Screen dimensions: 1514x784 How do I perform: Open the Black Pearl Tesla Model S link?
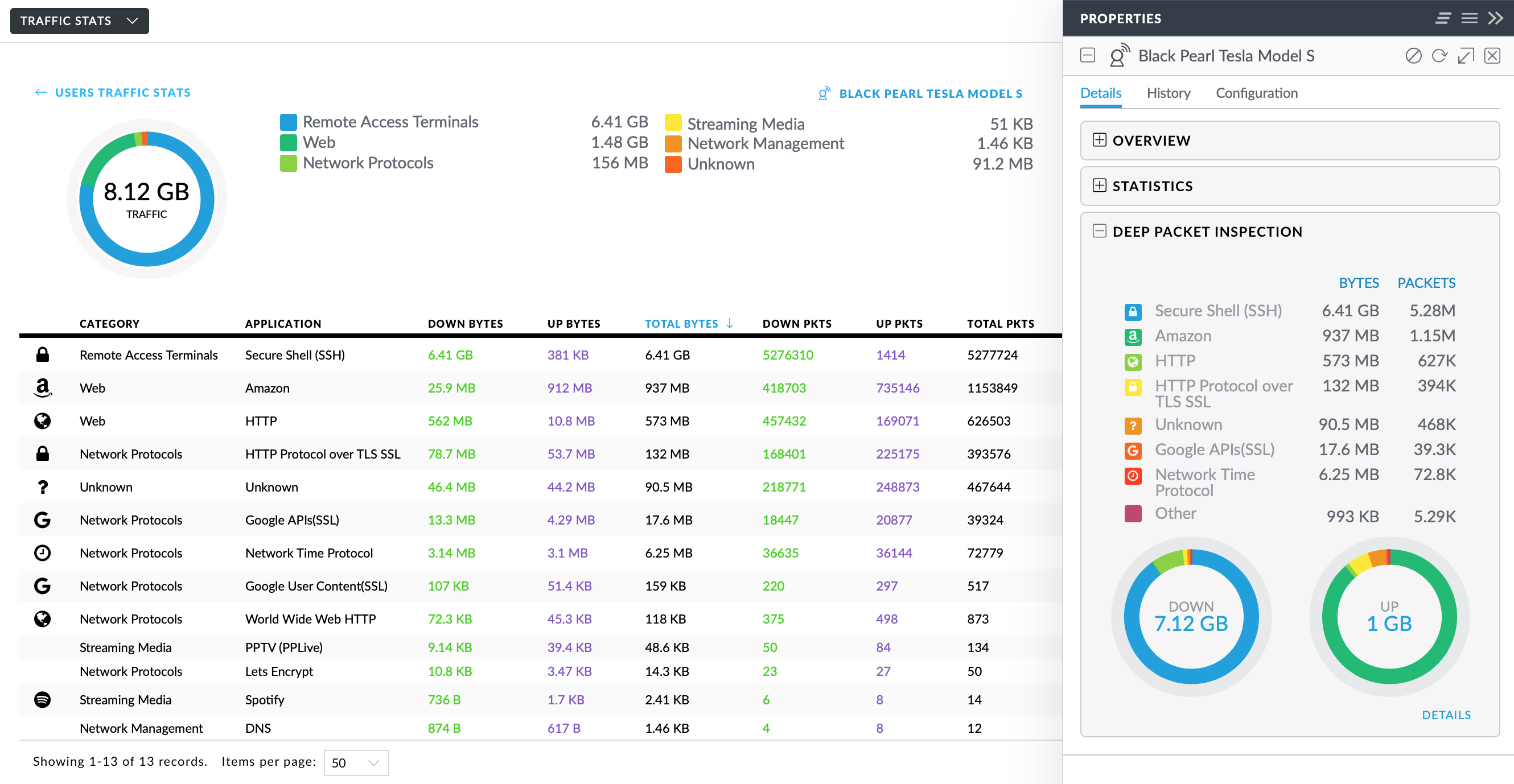[931, 93]
